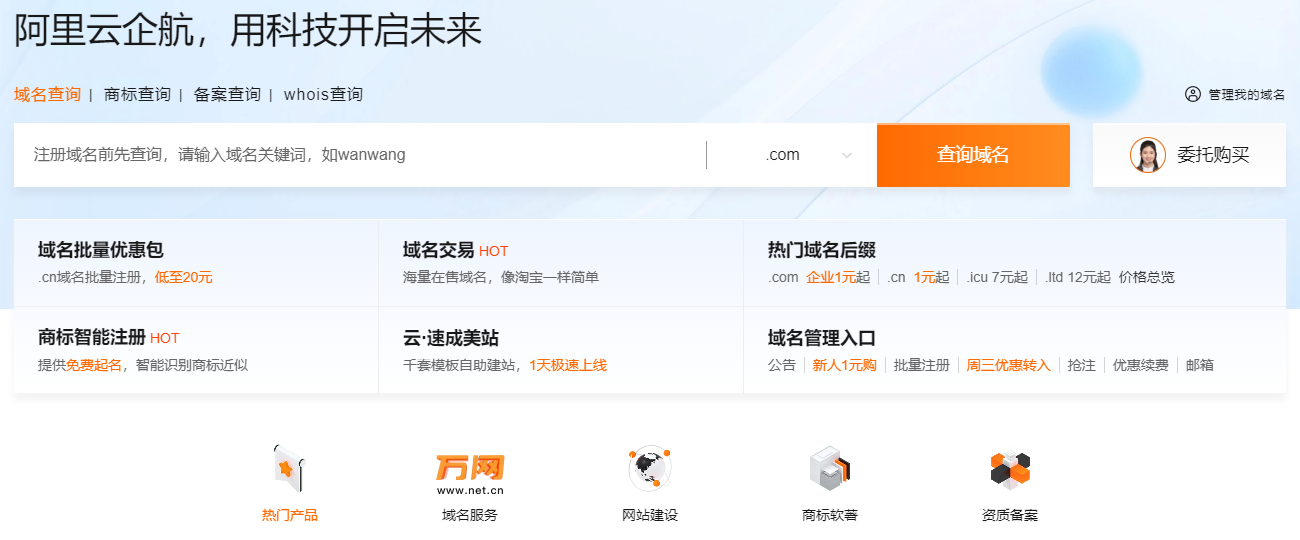The height and width of the screenshot is (540, 1300).
Task: Click the .cn 1元起 link
Action: [x=918, y=277]
